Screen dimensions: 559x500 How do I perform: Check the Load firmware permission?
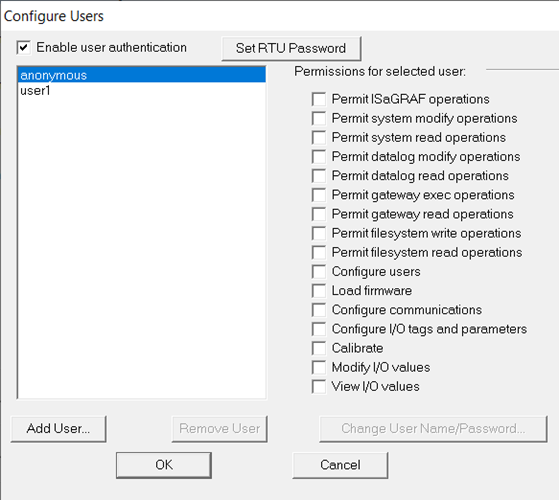tap(319, 291)
